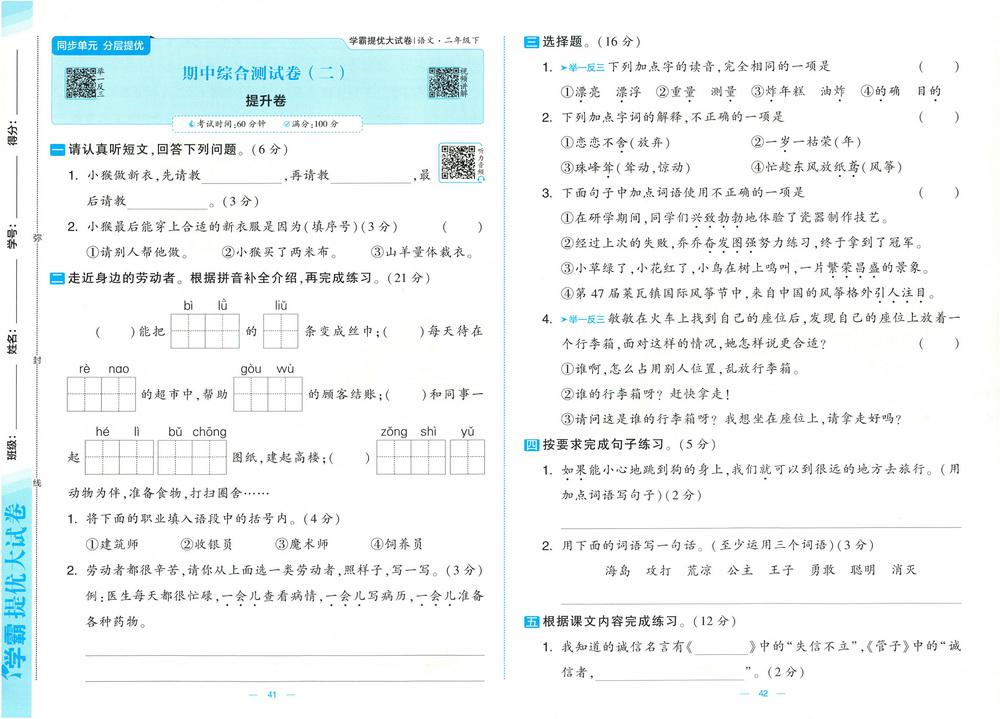The height and width of the screenshot is (719, 1000).
Task: Select option ①请别人帮他做
Action: [138, 252]
